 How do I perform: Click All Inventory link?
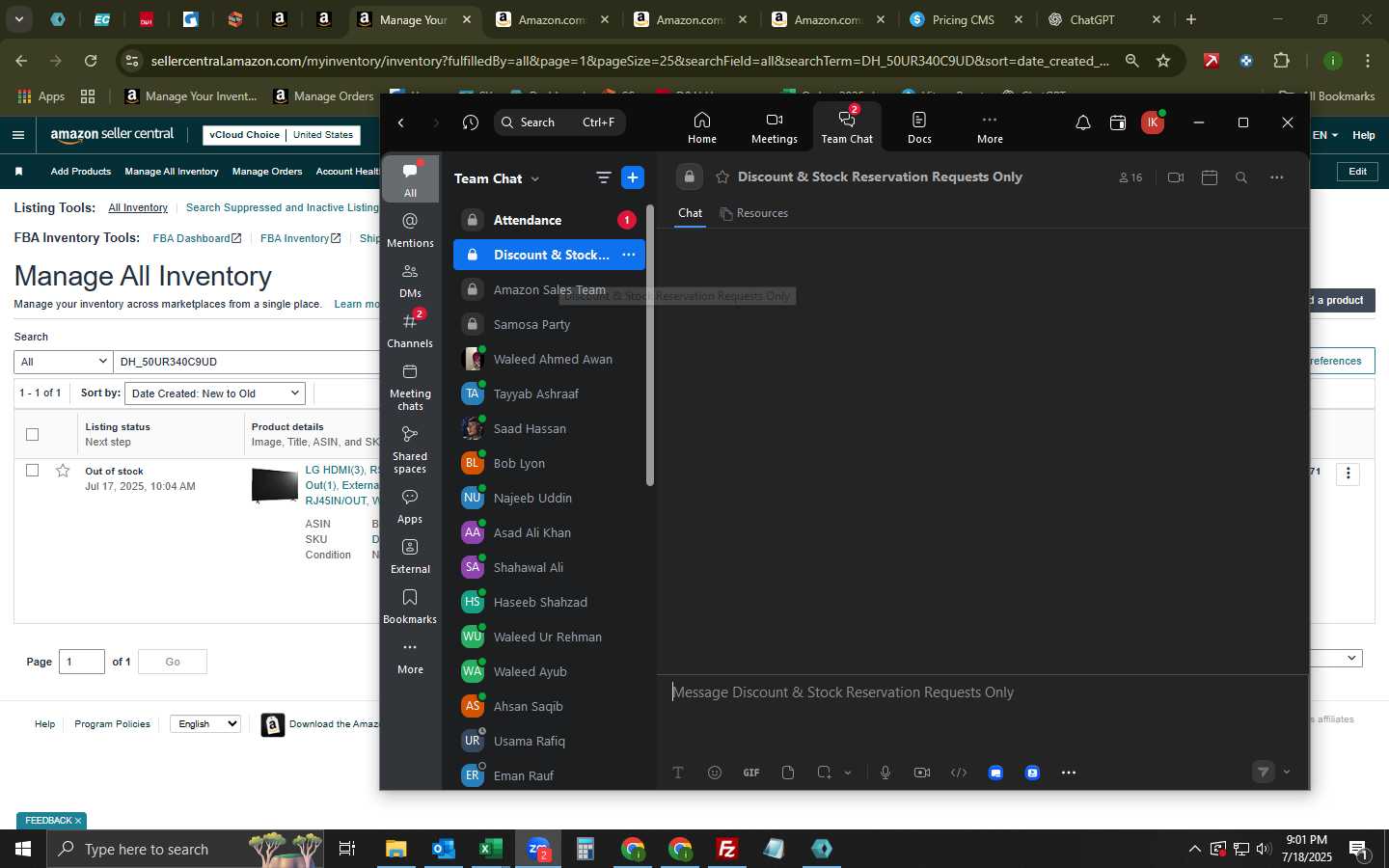(138, 207)
